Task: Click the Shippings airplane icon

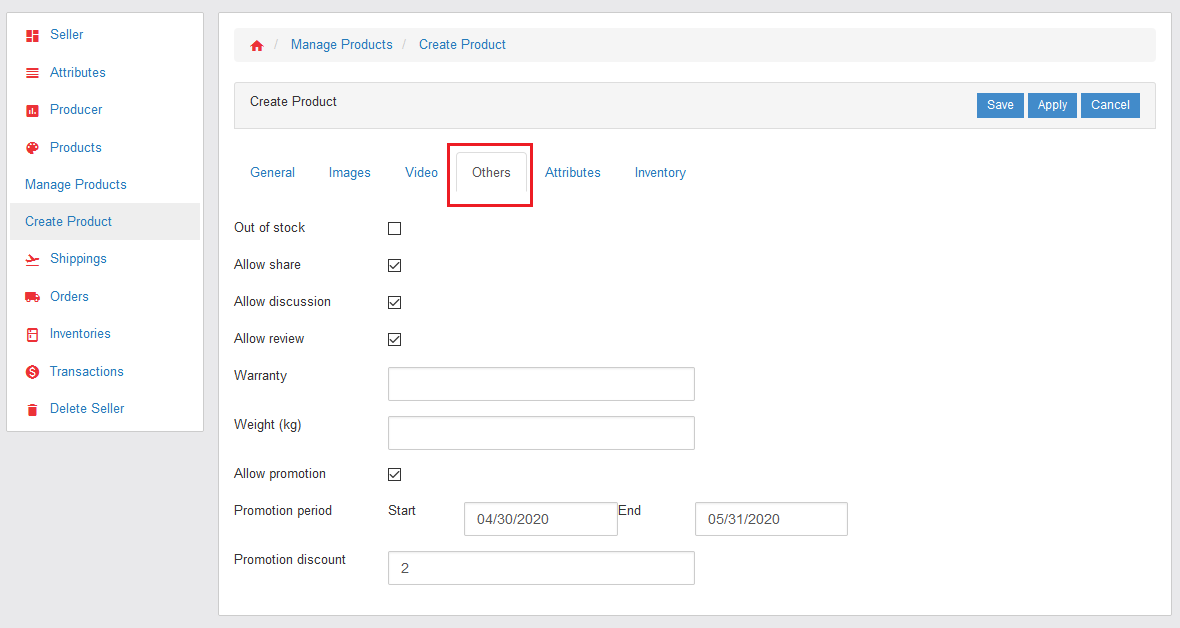Action: [x=32, y=259]
